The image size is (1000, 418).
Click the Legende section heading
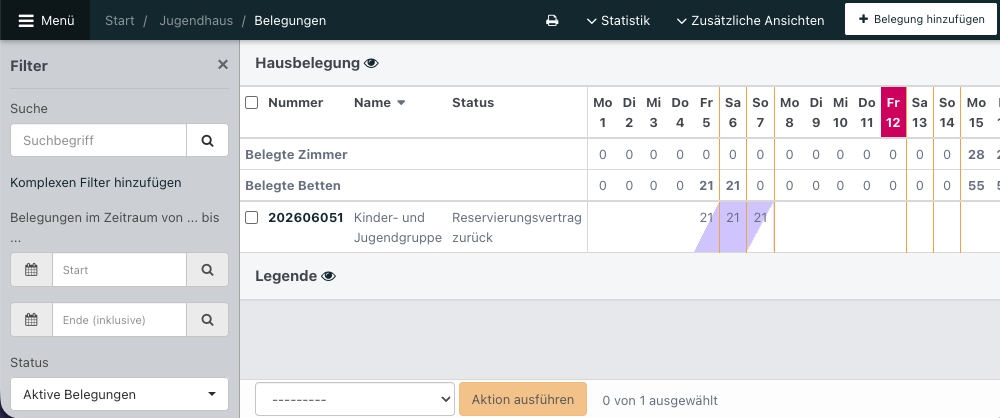point(286,276)
